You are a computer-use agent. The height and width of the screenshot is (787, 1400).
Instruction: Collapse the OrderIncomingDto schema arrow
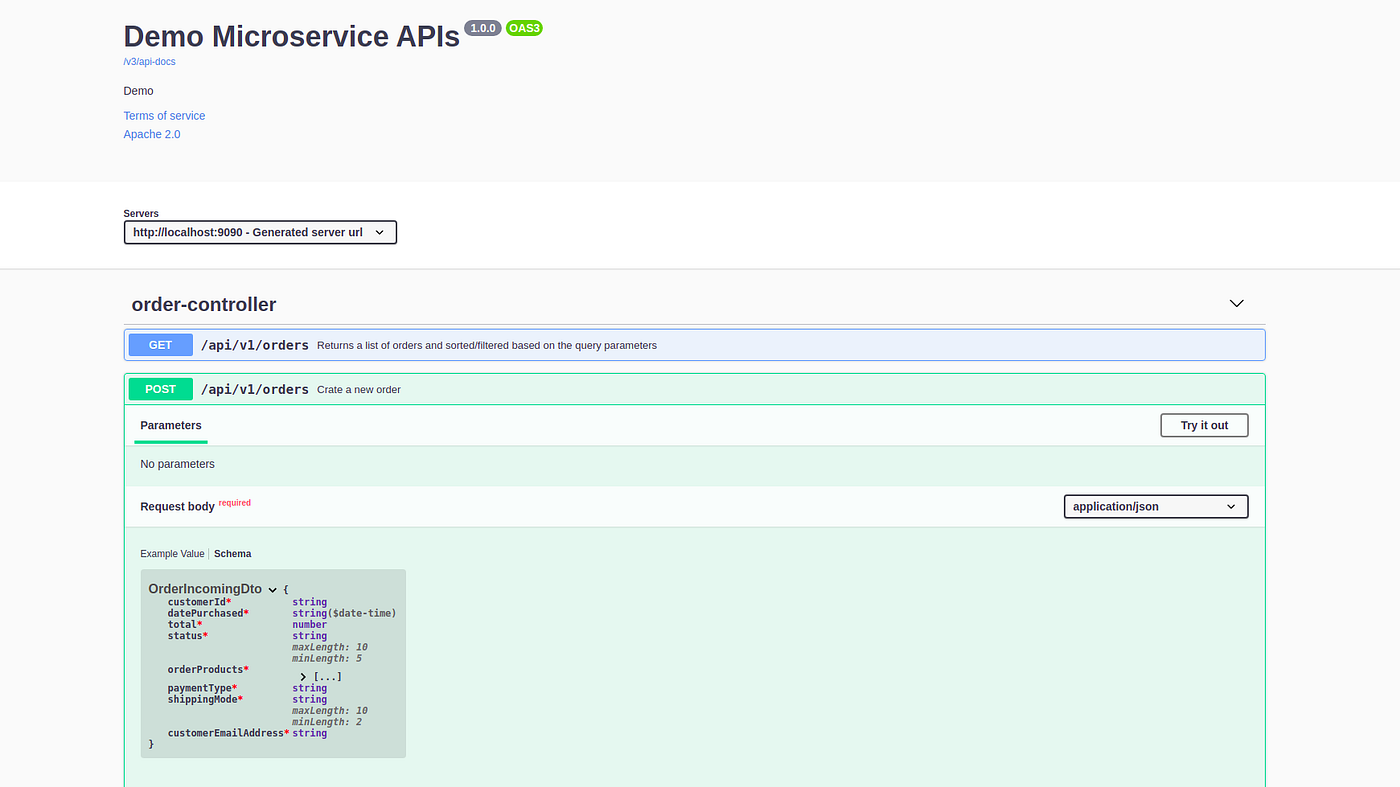click(272, 589)
